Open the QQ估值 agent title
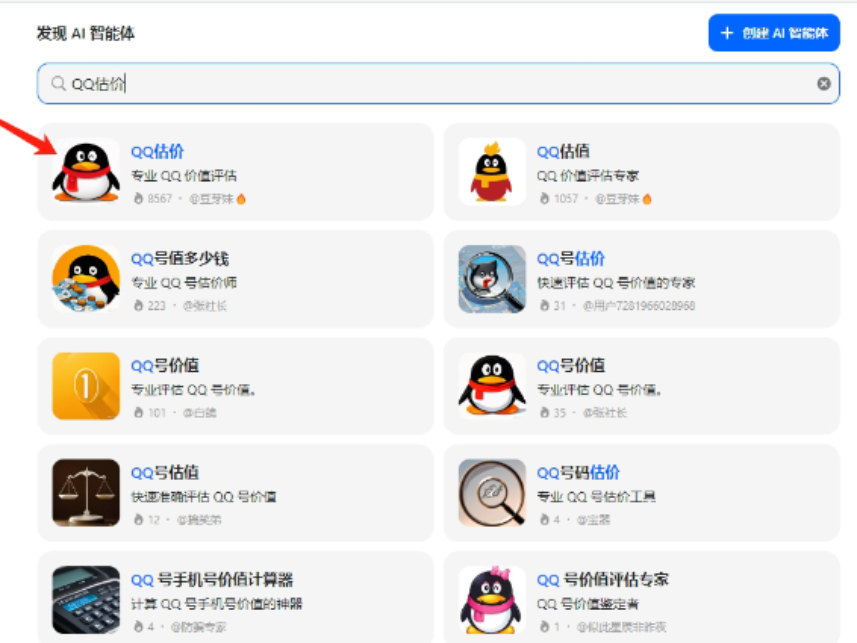The width and height of the screenshot is (857, 643). (563, 151)
